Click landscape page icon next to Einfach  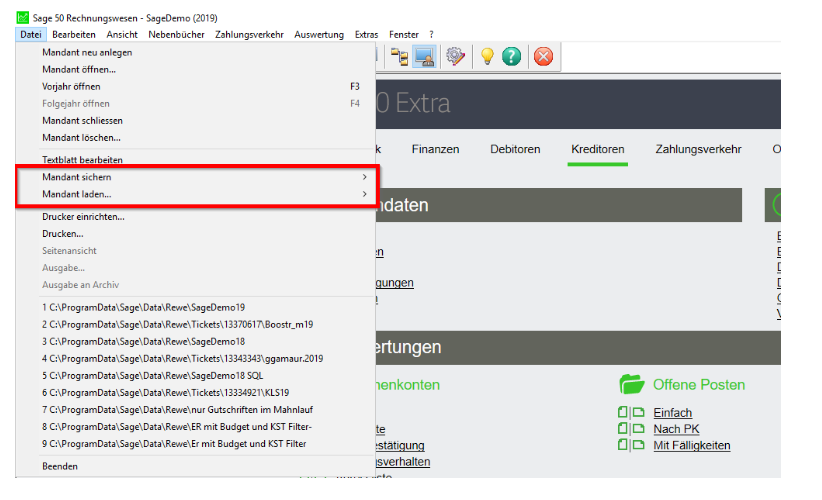coord(639,412)
